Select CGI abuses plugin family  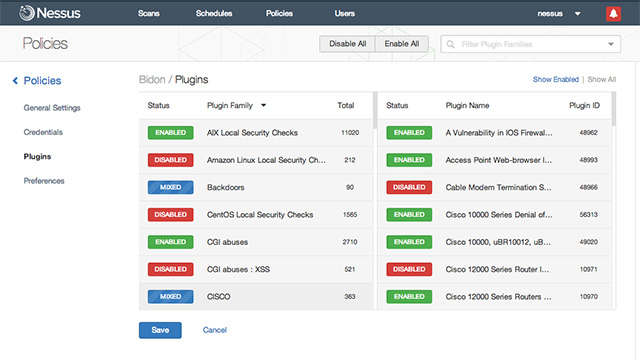[x=227, y=242]
